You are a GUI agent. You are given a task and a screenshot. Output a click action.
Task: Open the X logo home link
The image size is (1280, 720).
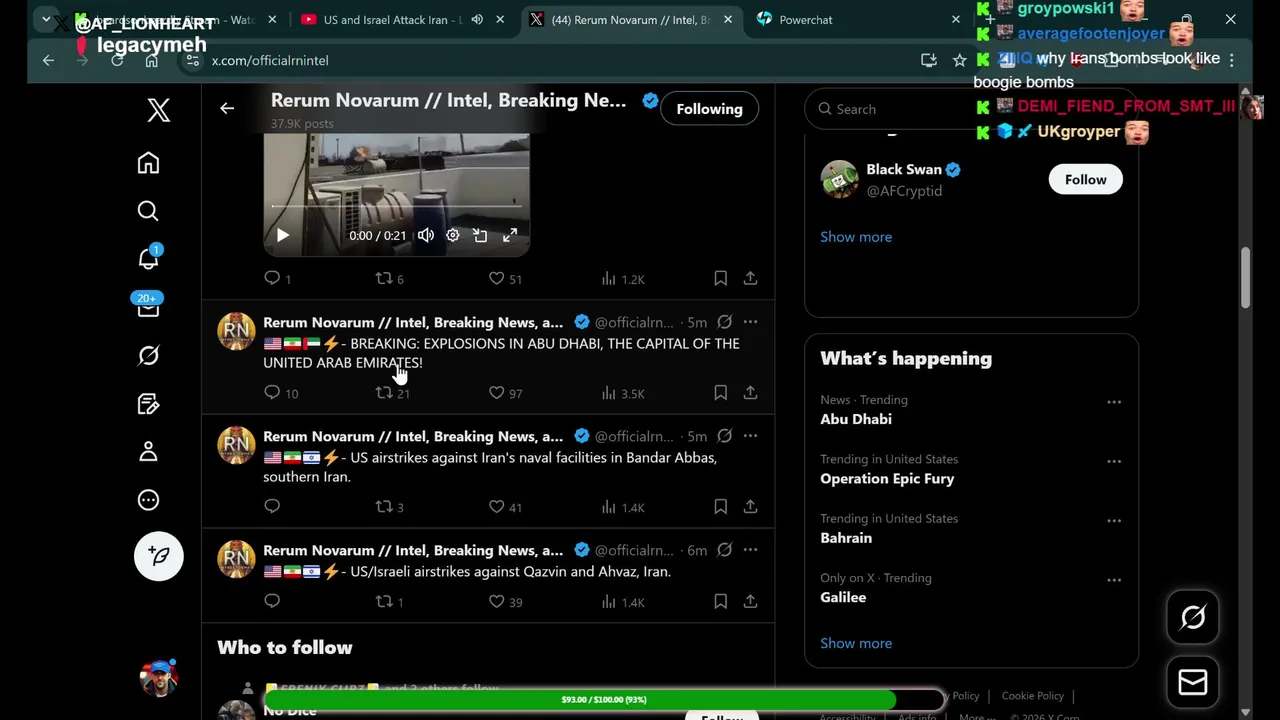tap(159, 110)
